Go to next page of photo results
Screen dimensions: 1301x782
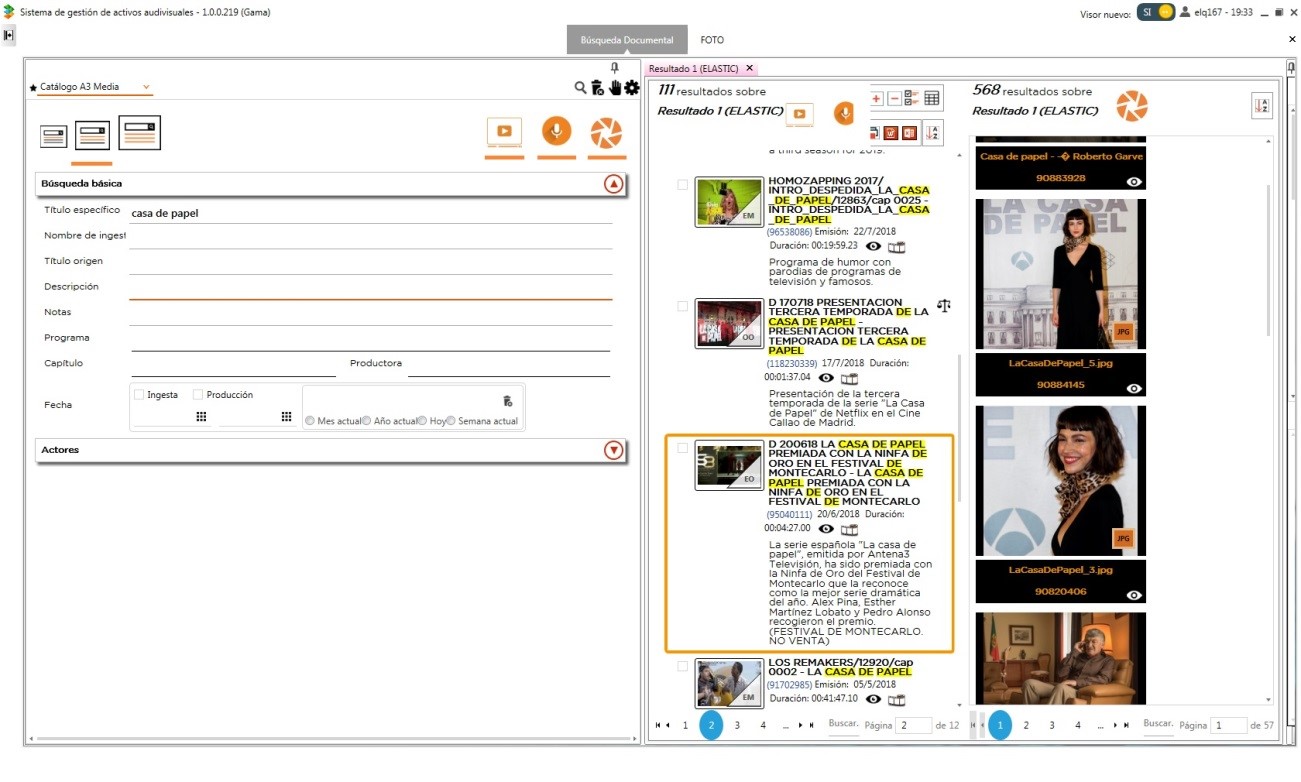1115,725
